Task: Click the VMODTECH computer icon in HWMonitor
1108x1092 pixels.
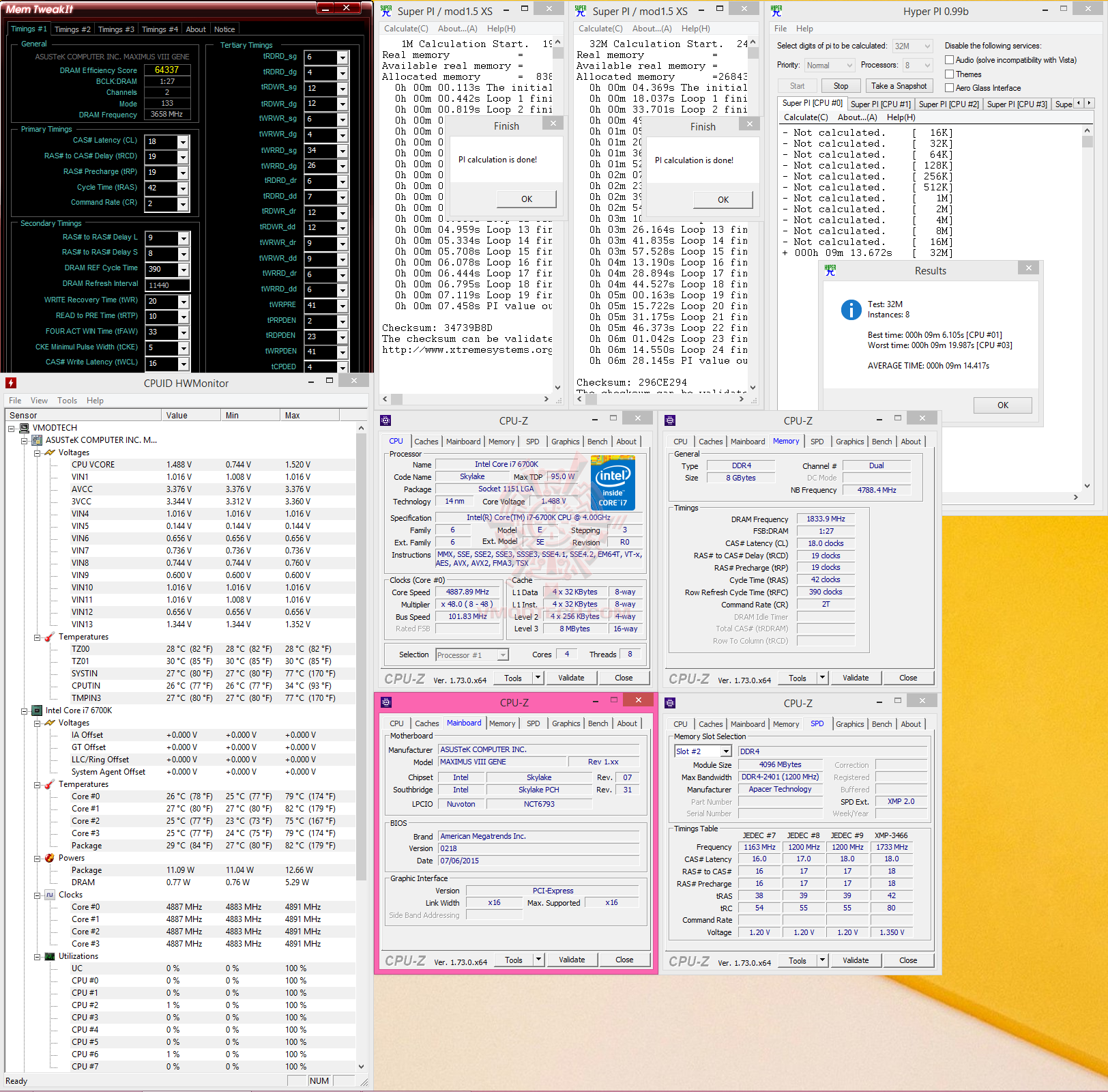Action: [24, 428]
